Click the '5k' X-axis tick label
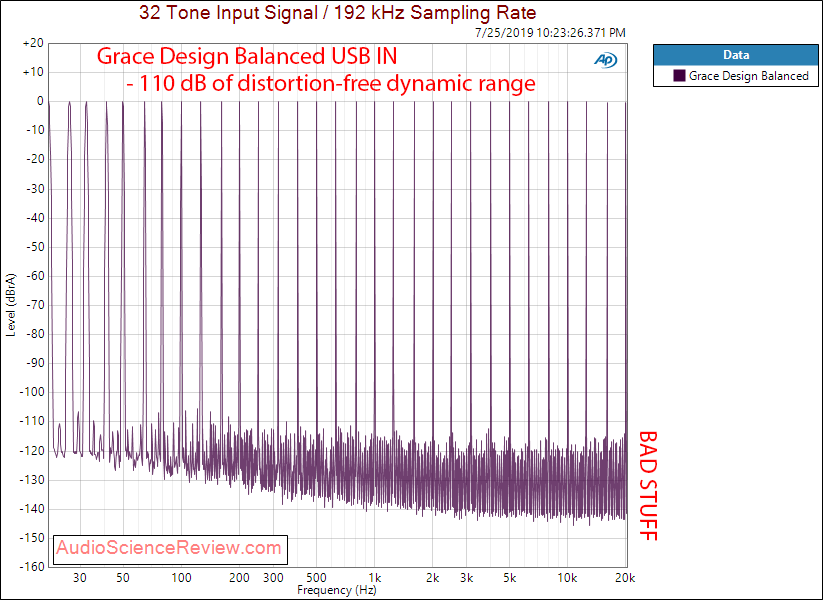823x600 pixels. [x=509, y=578]
